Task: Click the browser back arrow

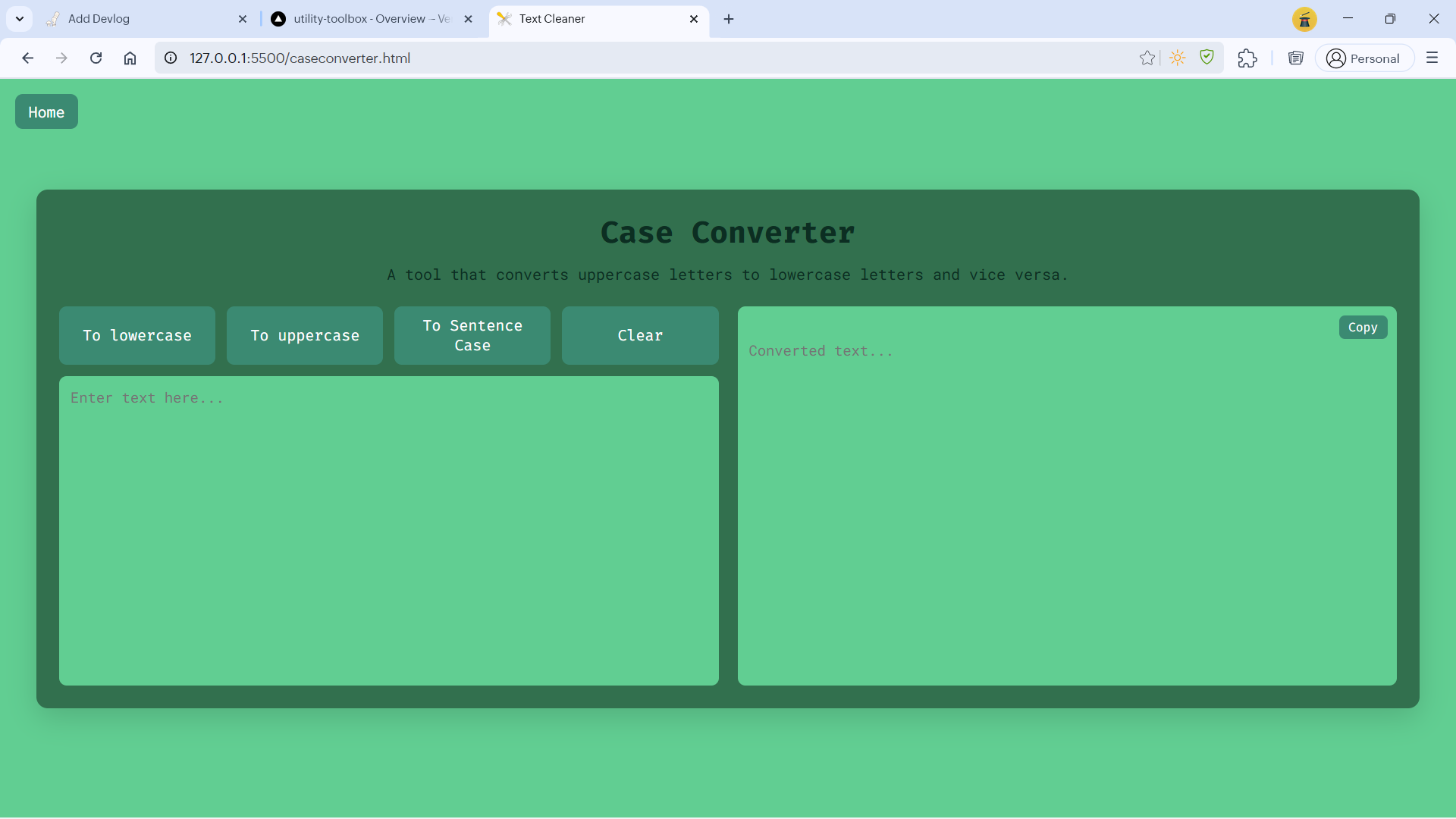Action: click(28, 58)
